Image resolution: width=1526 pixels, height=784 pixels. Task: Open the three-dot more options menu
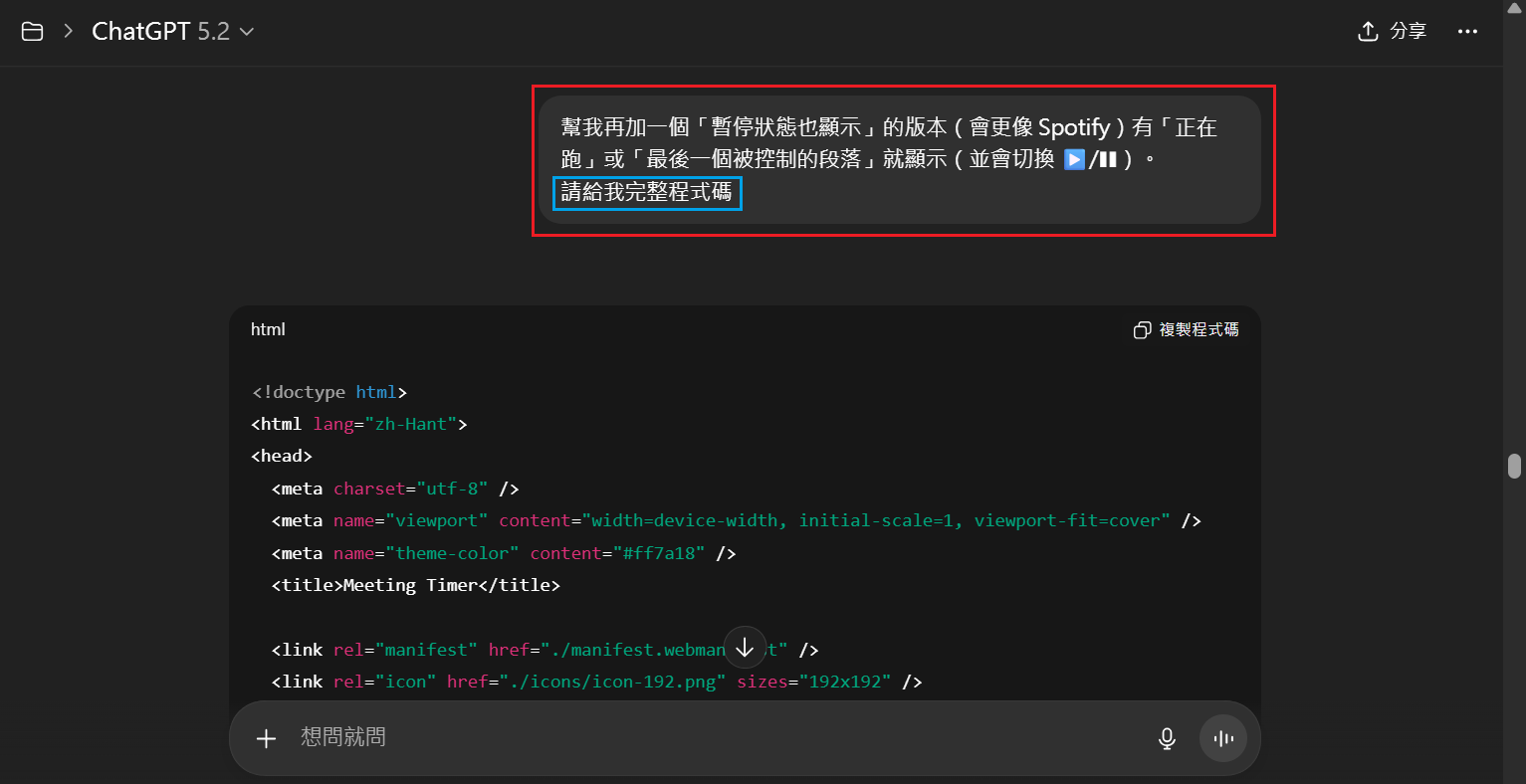point(1467,32)
